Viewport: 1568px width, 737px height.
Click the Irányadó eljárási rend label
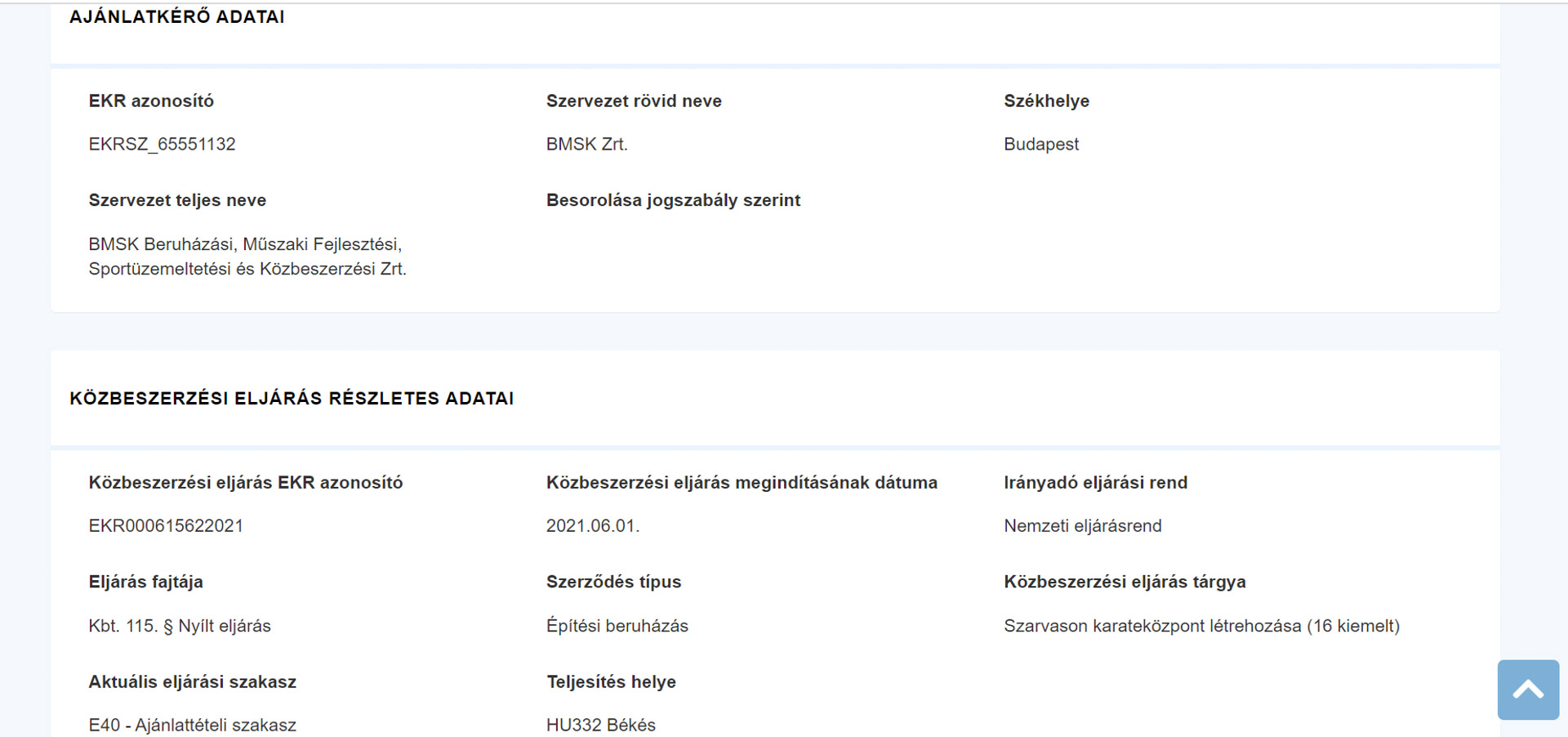(1095, 483)
